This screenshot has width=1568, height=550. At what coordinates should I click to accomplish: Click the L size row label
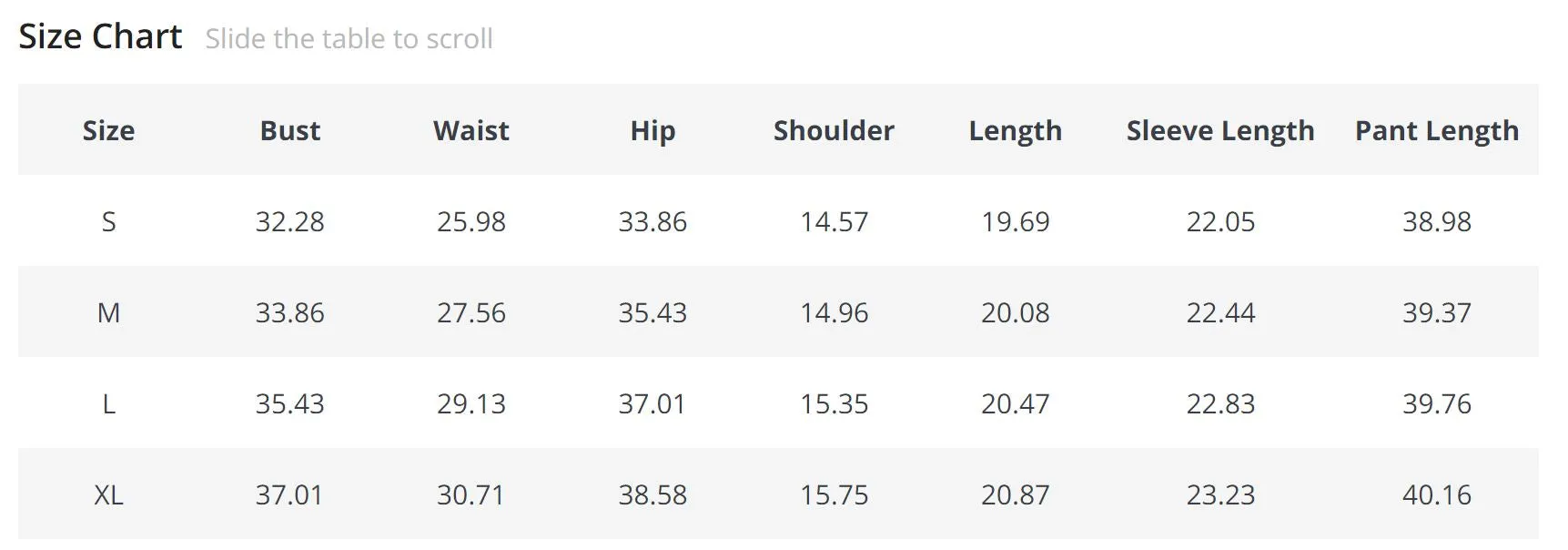(108, 403)
